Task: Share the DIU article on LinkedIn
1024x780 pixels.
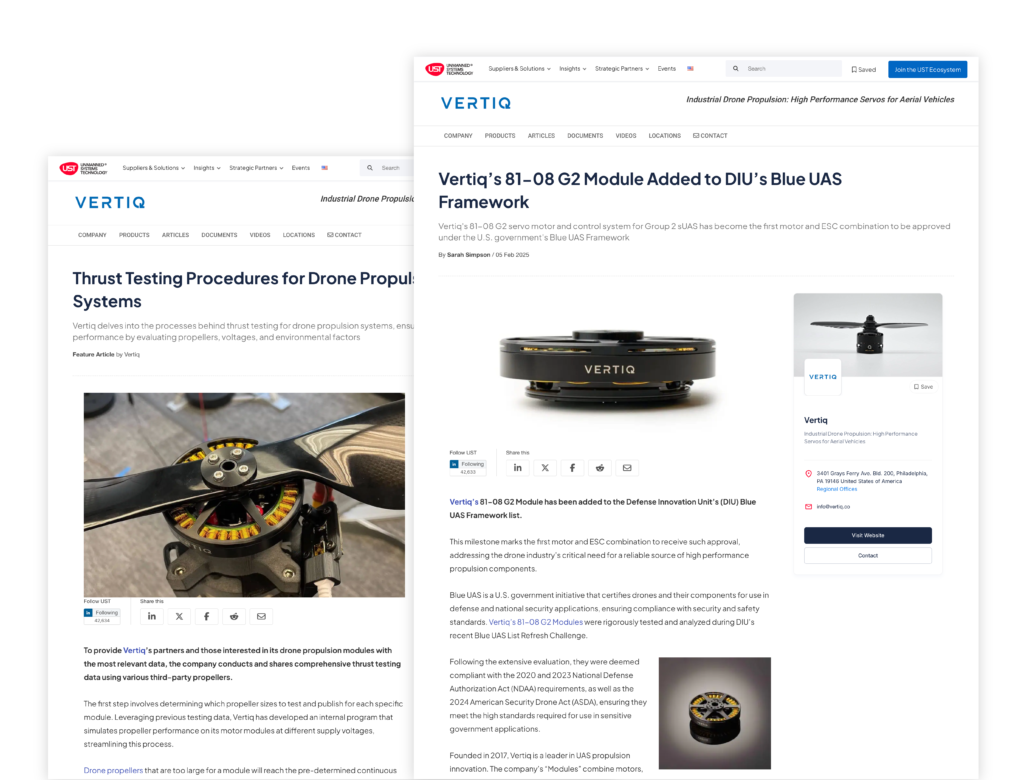Action: pos(517,468)
